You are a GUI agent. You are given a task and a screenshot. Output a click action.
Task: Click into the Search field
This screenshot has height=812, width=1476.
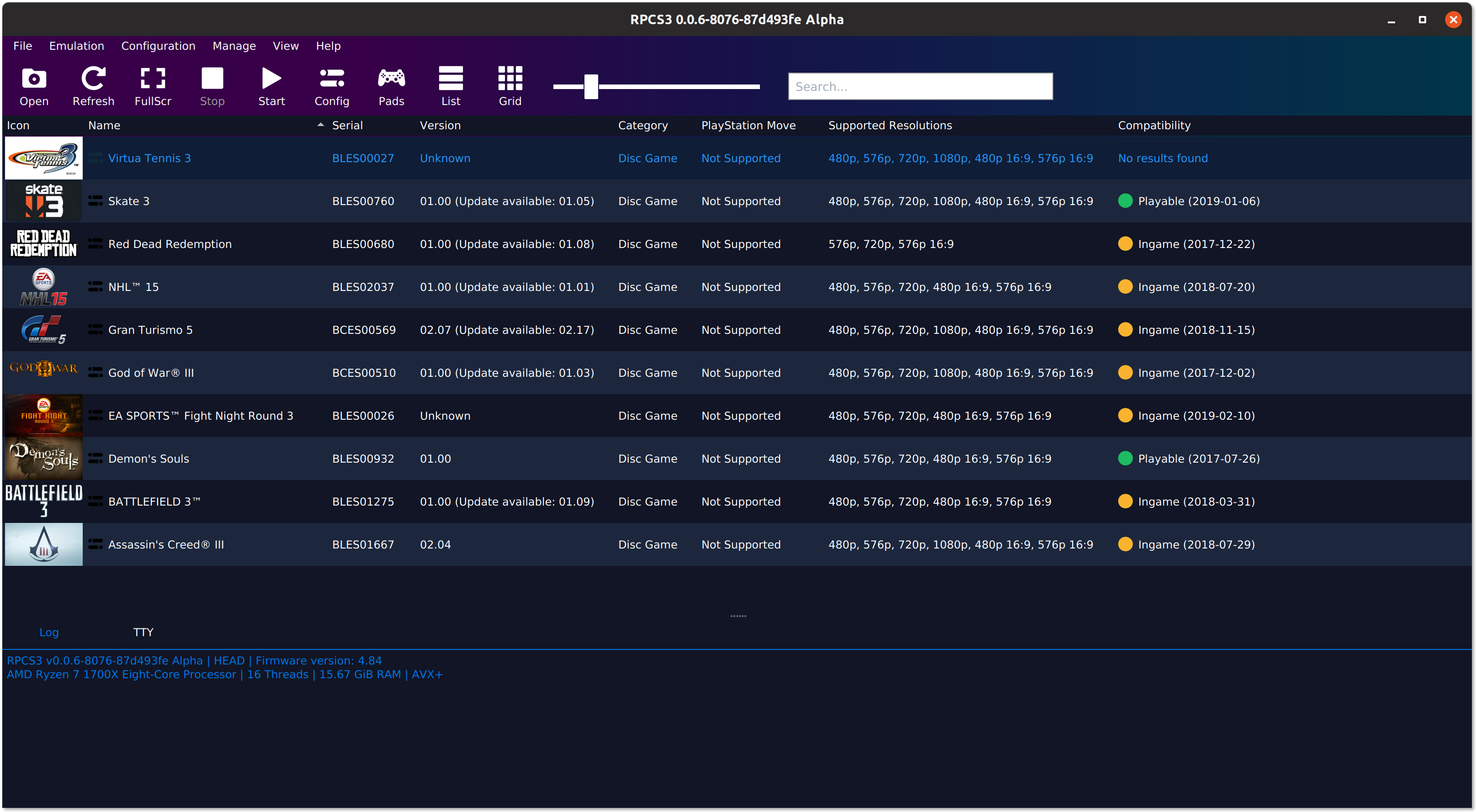(920, 86)
